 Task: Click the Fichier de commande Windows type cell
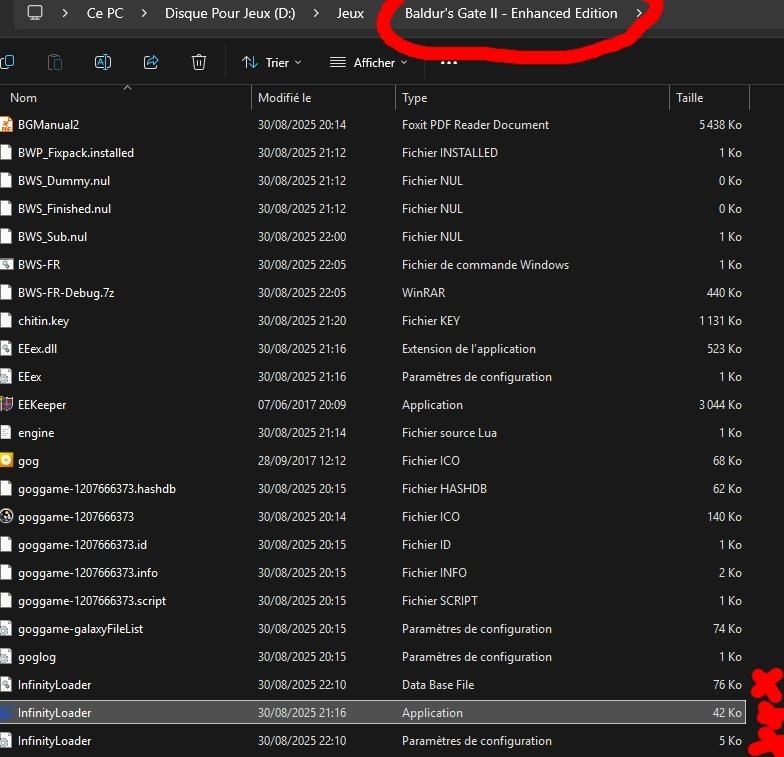pos(485,264)
